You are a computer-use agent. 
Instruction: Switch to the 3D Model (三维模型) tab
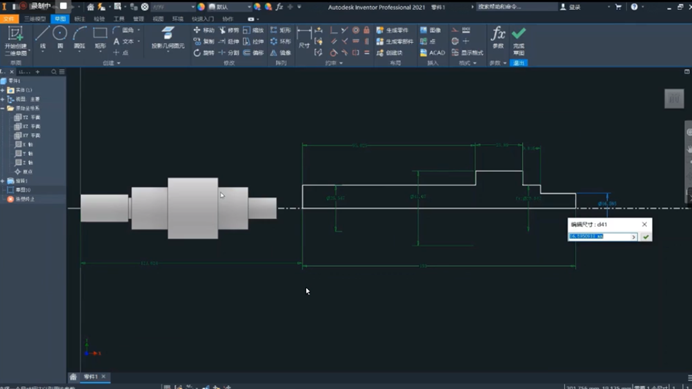pos(35,19)
